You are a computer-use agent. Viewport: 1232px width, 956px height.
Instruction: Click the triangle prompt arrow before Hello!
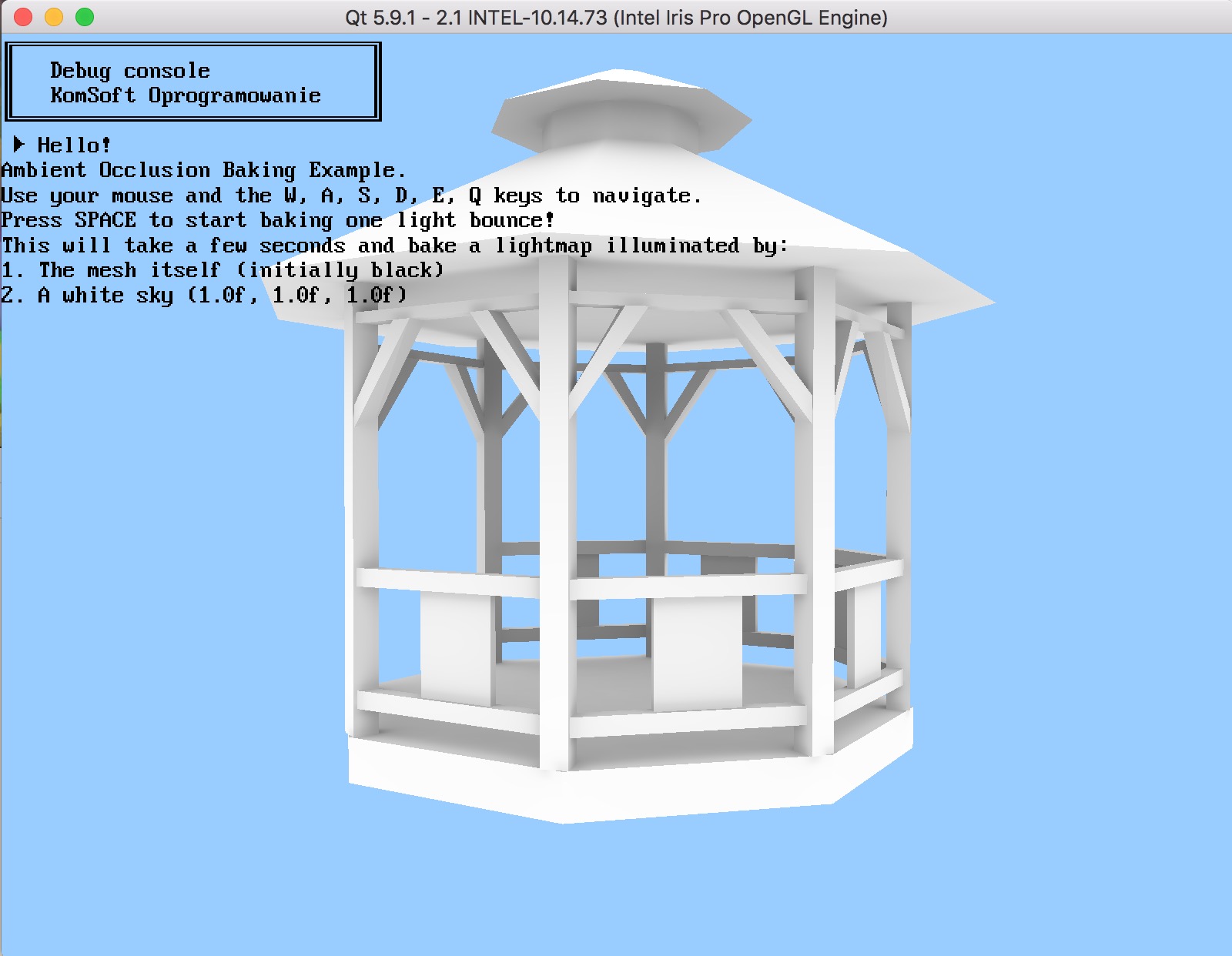[19, 144]
